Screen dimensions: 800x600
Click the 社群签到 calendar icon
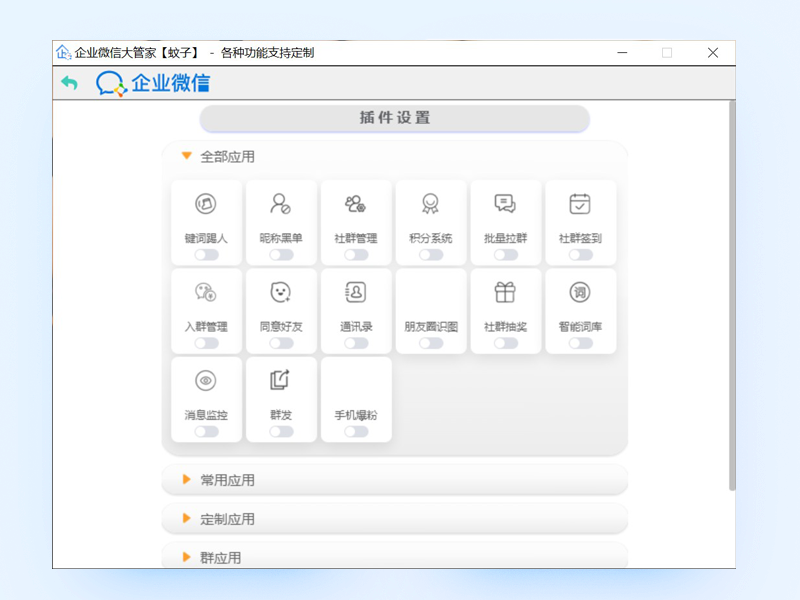580,204
